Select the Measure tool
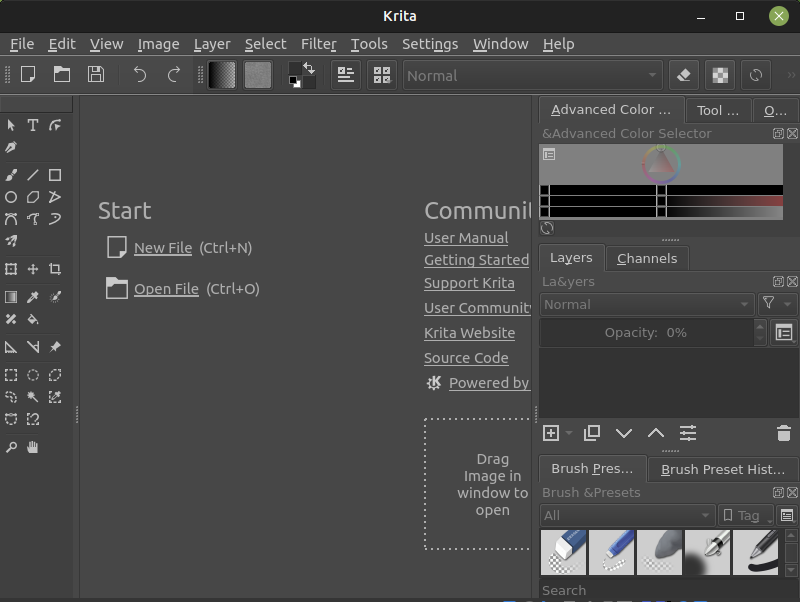Viewport: 800px width, 602px height. click(33, 347)
